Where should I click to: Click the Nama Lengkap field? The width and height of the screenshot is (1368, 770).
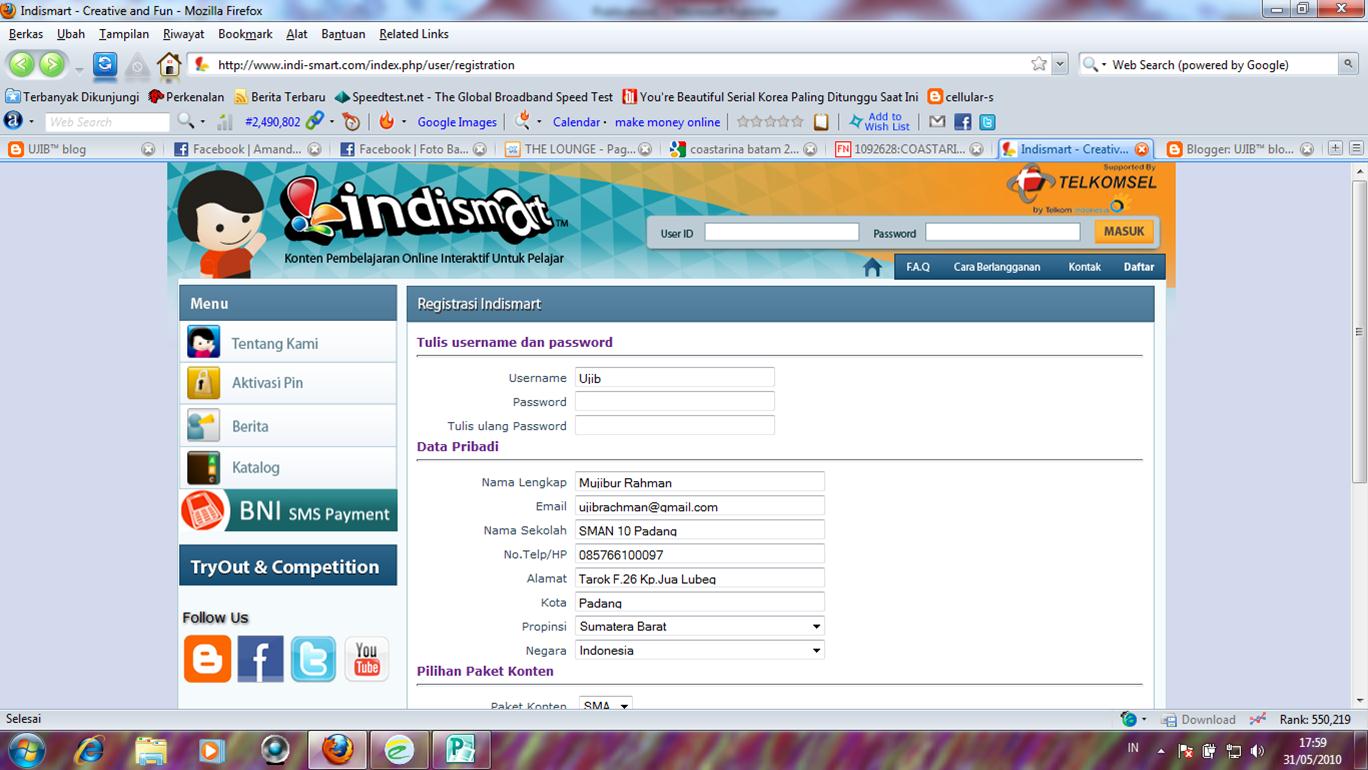(x=699, y=482)
